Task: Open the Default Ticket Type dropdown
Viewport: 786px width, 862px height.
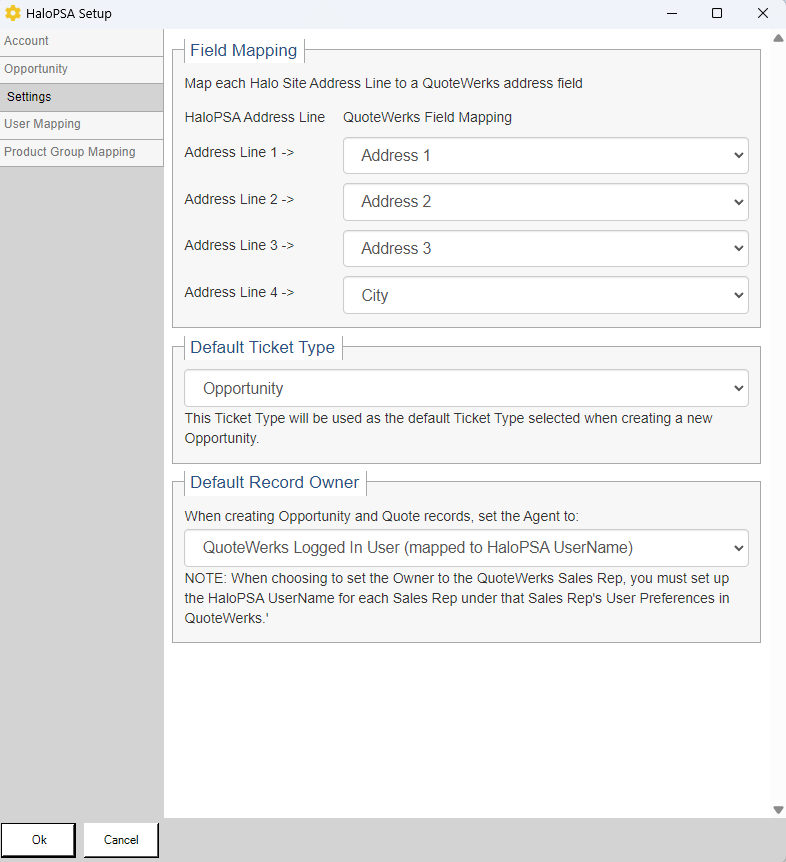Action: pyautogui.click(x=466, y=389)
